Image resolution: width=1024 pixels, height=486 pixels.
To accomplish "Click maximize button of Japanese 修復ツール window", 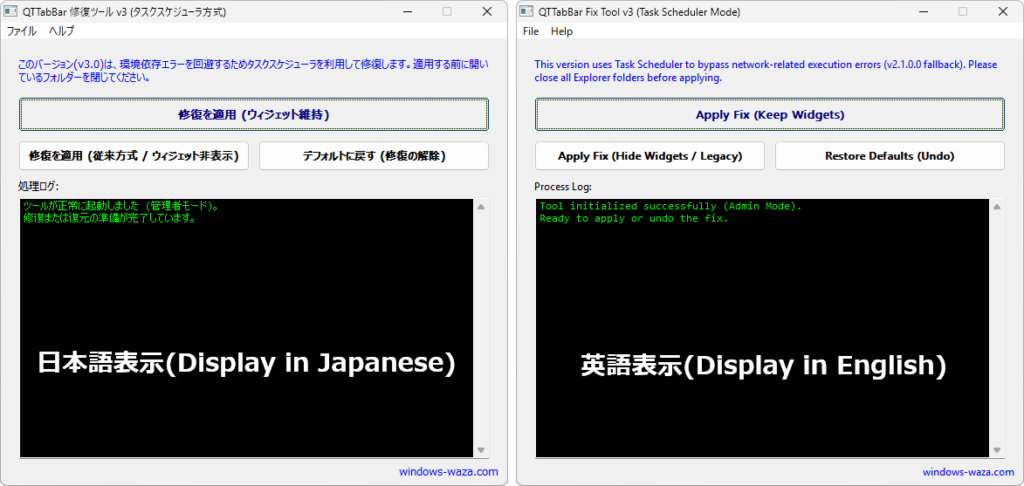I will (x=447, y=11).
